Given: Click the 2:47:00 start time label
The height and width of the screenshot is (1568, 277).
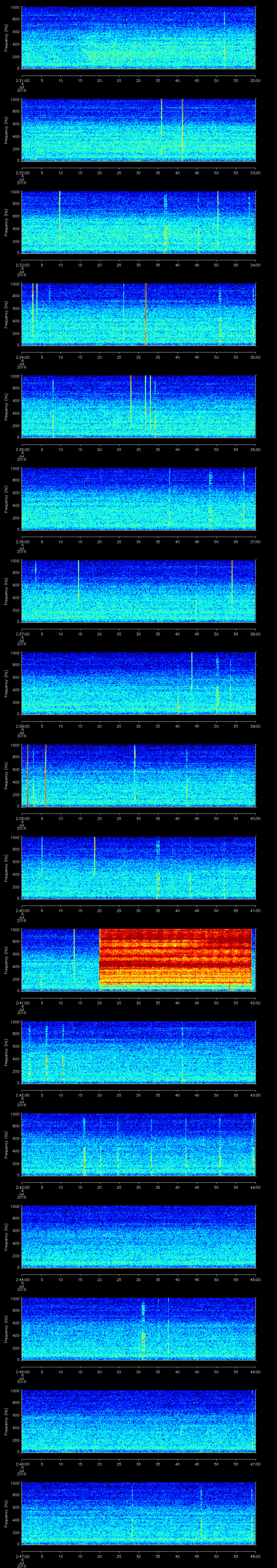Looking at the screenshot, I should pyautogui.click(x=22, y=1556).
